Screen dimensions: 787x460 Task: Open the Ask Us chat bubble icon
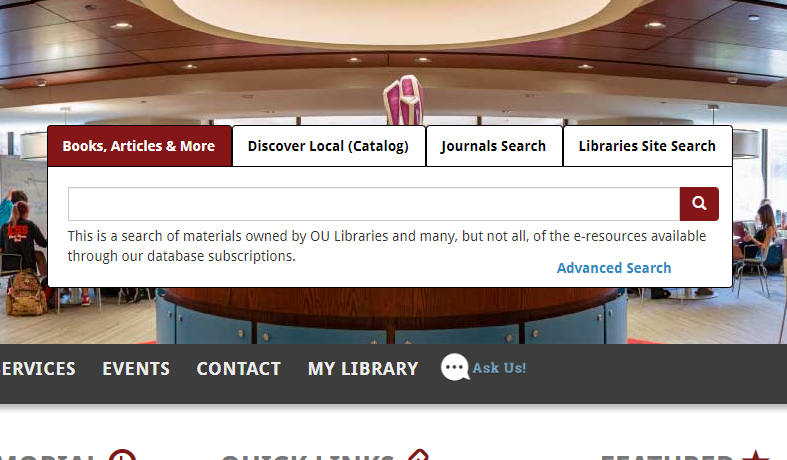tap(455, 367)
